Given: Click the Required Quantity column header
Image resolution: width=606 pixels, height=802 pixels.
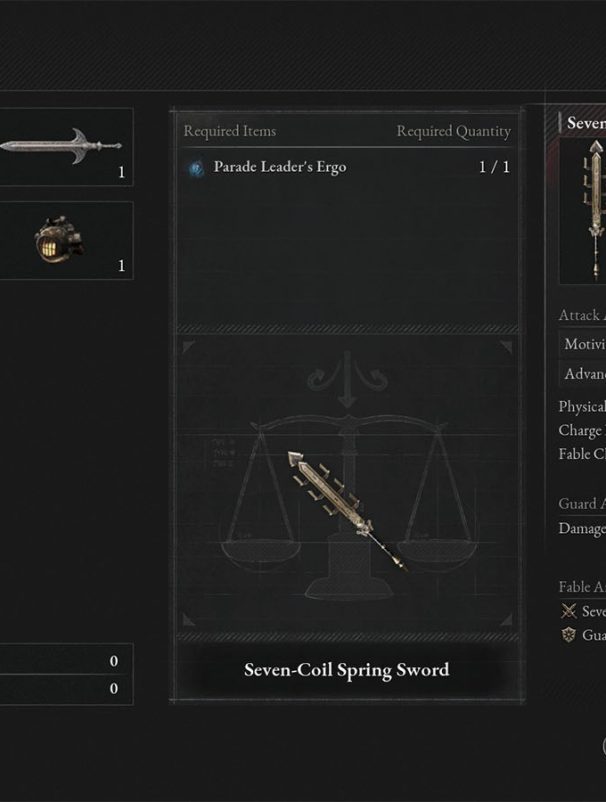Looking at the screenshot, I should pos(454,131).
